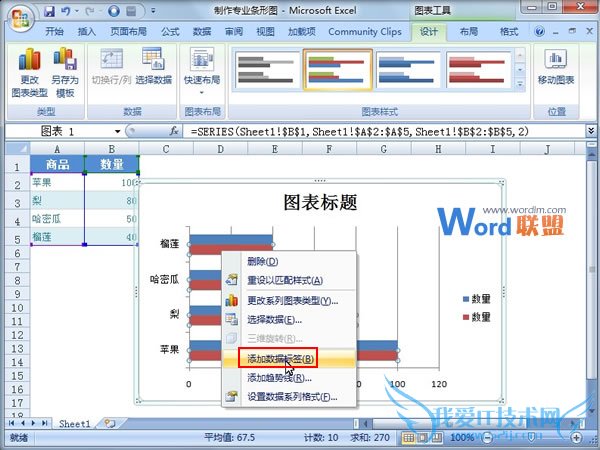Click the Office button orb
This screenshot has height=450, width=600.
(x=19, y=18)
